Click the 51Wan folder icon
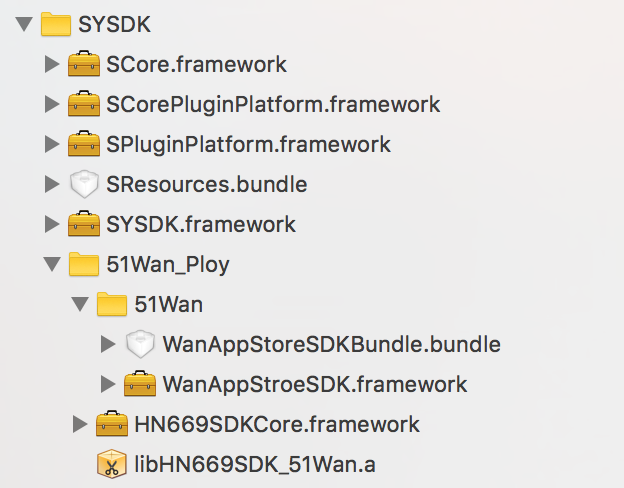The width and height of the screenshot is (624, 488). (112, 304)
